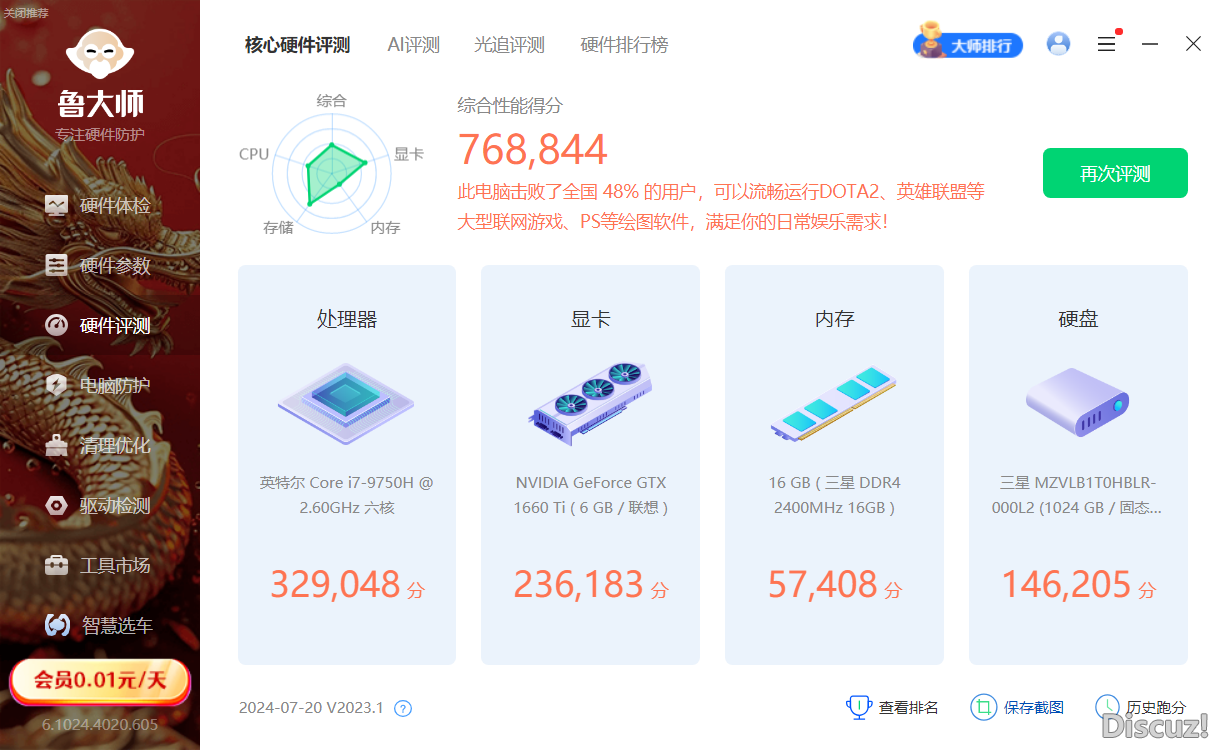Click the 硬件参数 list icon
Screen dimensions: 1225x750
coord(57,266)
